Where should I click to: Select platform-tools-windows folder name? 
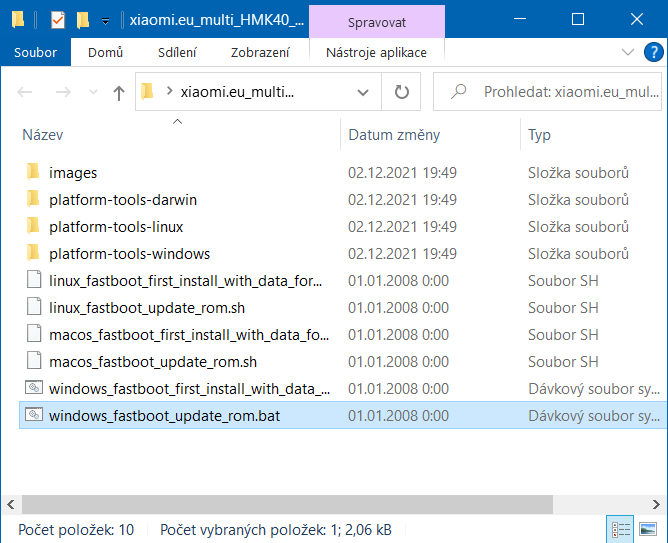(130, 254)
